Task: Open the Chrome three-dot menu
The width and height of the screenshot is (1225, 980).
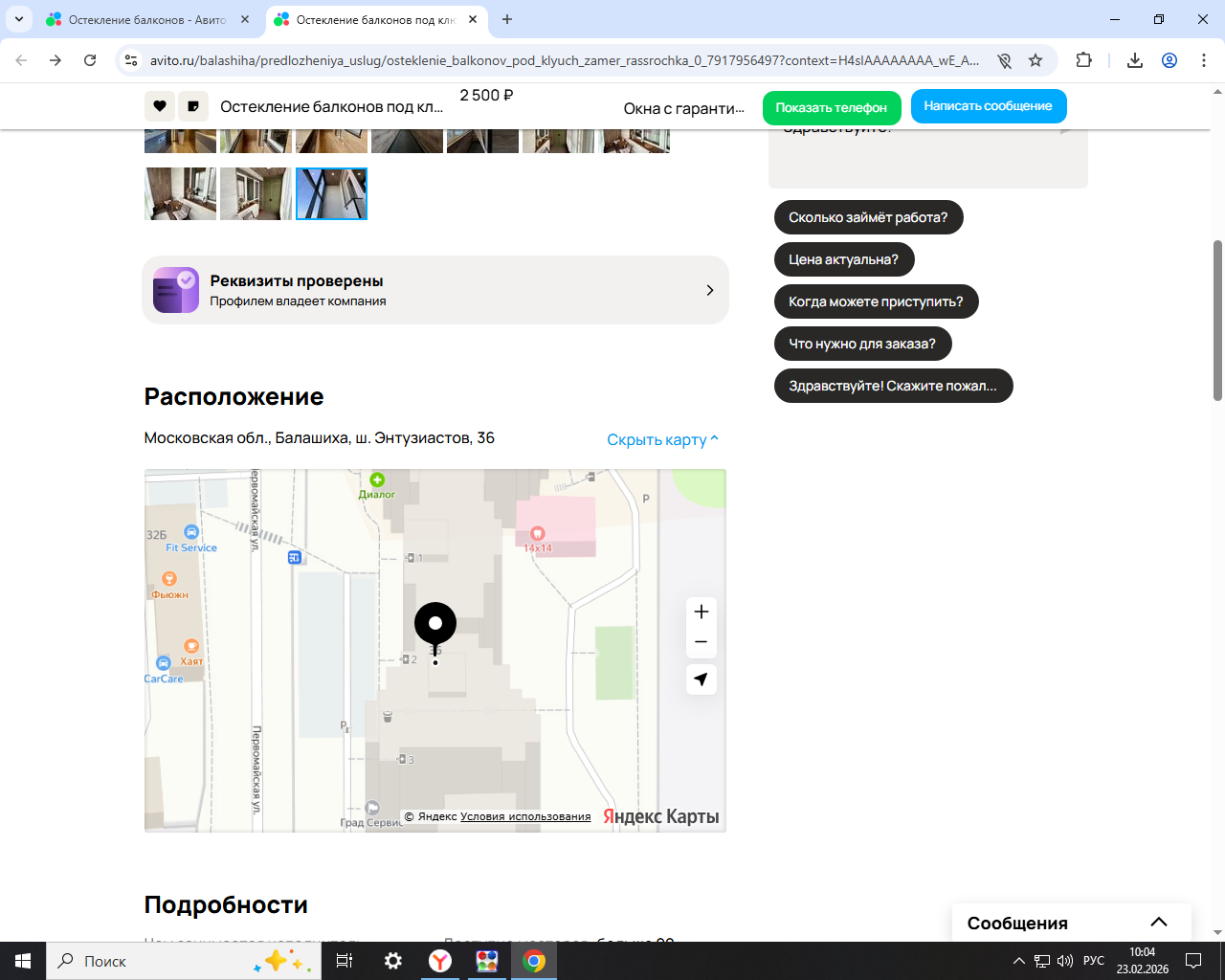Action: click(1204, 60)
